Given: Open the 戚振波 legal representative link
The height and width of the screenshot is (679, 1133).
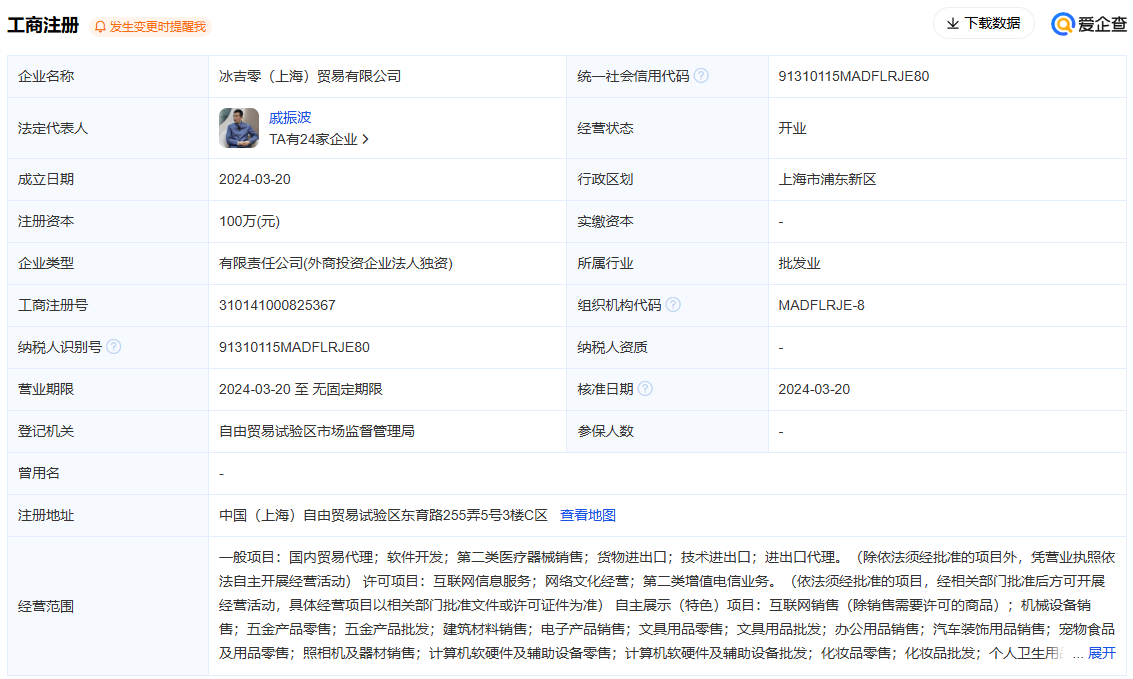Looking at the screenshot, I should (x=290, y=118).
